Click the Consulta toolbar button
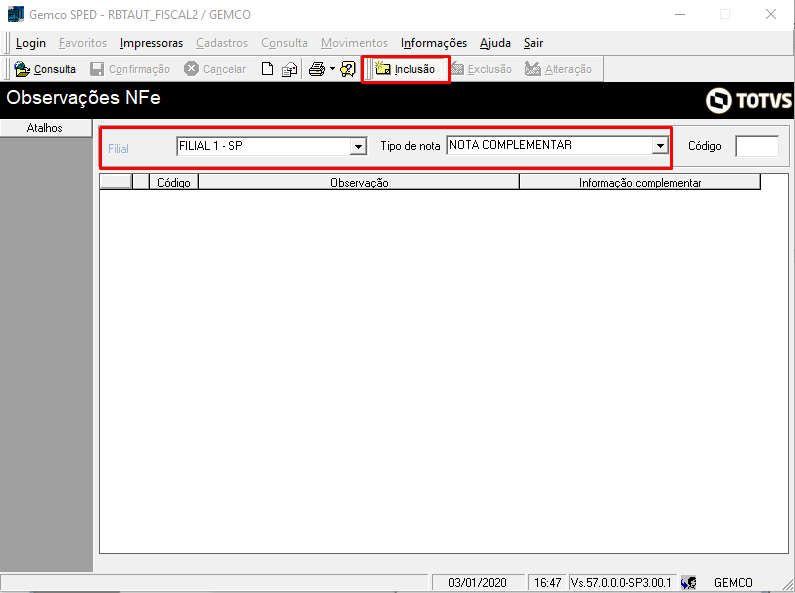The height and width of the screenshot is (593, 795). coord(45,69)
